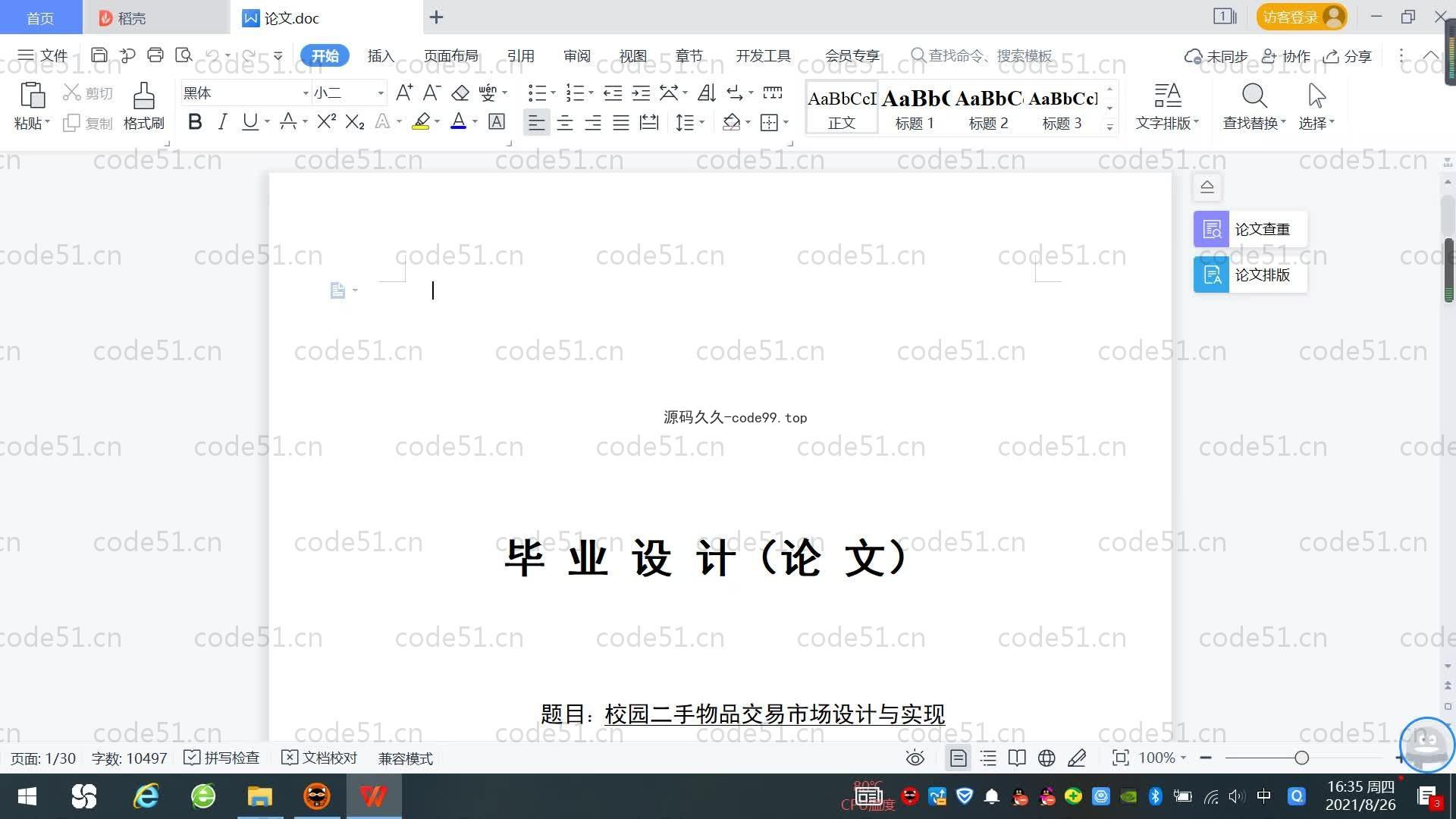The width and height of the screenshot is (1456, 819).
Task: Toggle Italic formatting
Action: click(222, 121)
